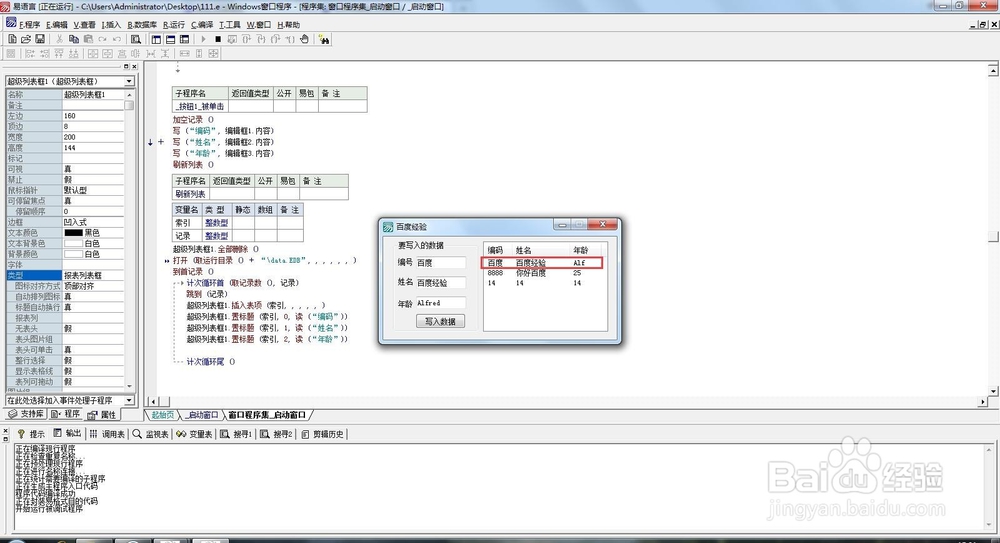The height and width of the screenshot is (543, 1000).
Task: Click the 年龄 input field containing Alfred
Action: click(441, 303)
